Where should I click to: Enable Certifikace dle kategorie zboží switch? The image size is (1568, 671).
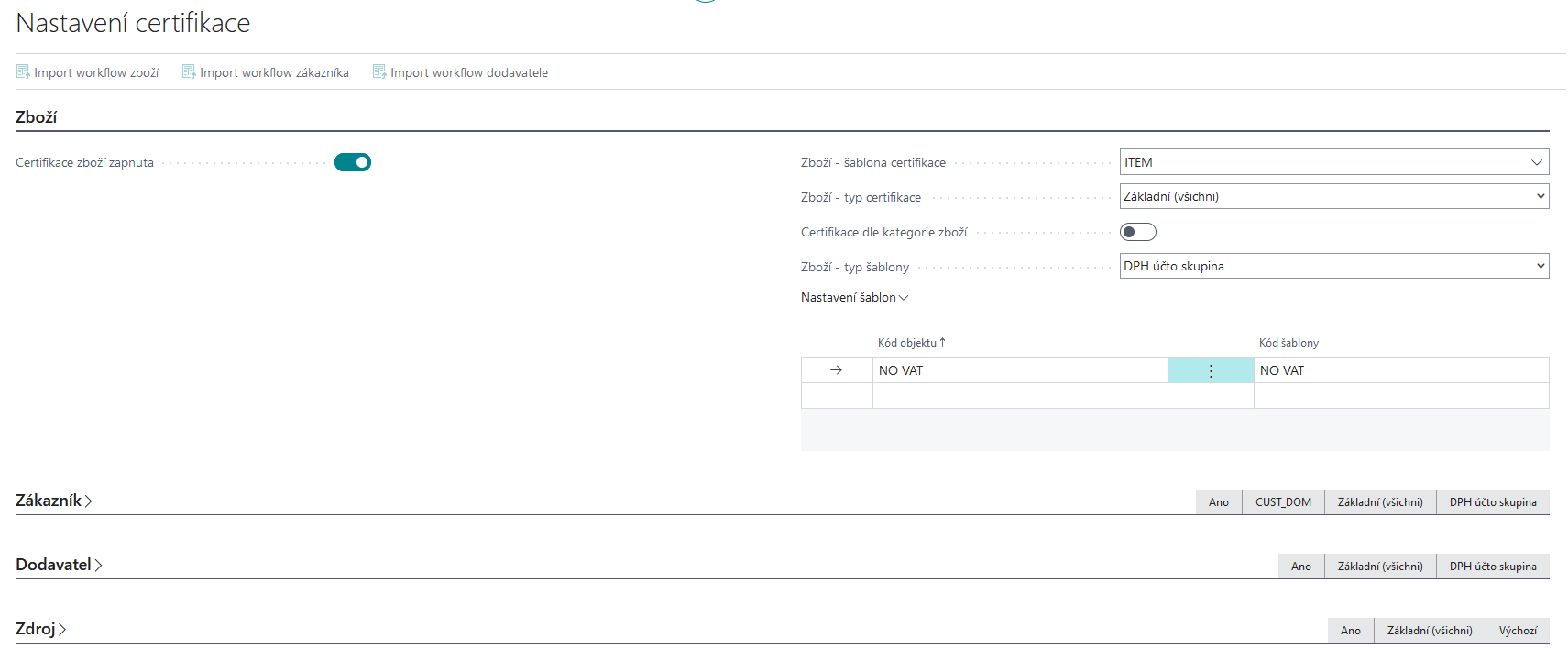coord(1137,232)
